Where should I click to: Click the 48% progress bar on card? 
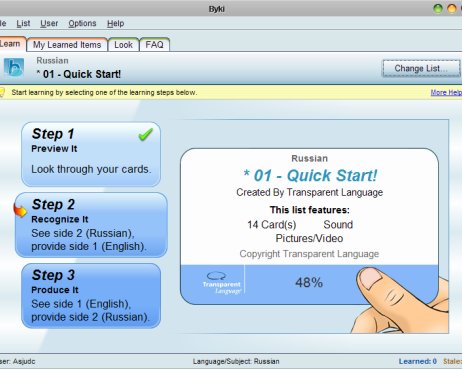(309, 283)
